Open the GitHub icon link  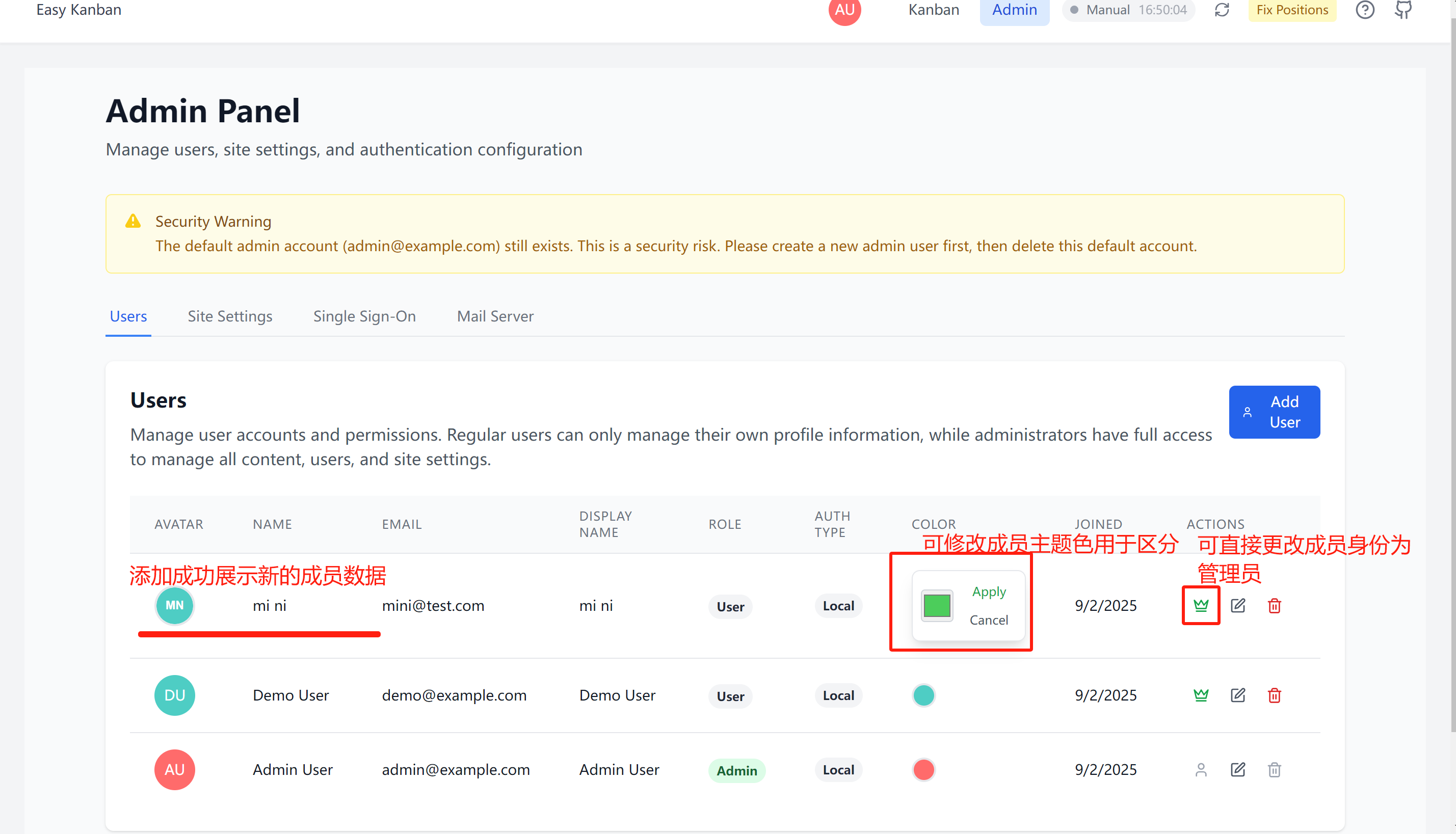point(1404,10)
